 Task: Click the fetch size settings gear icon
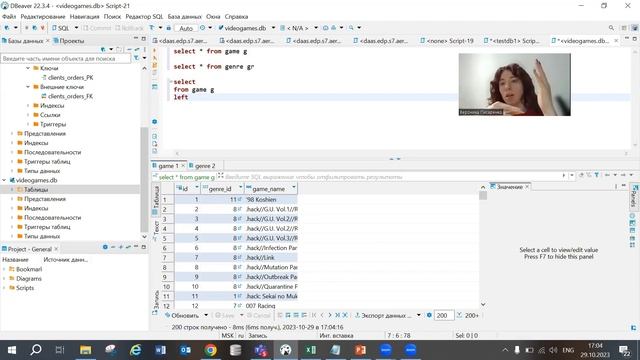[429, 315]
